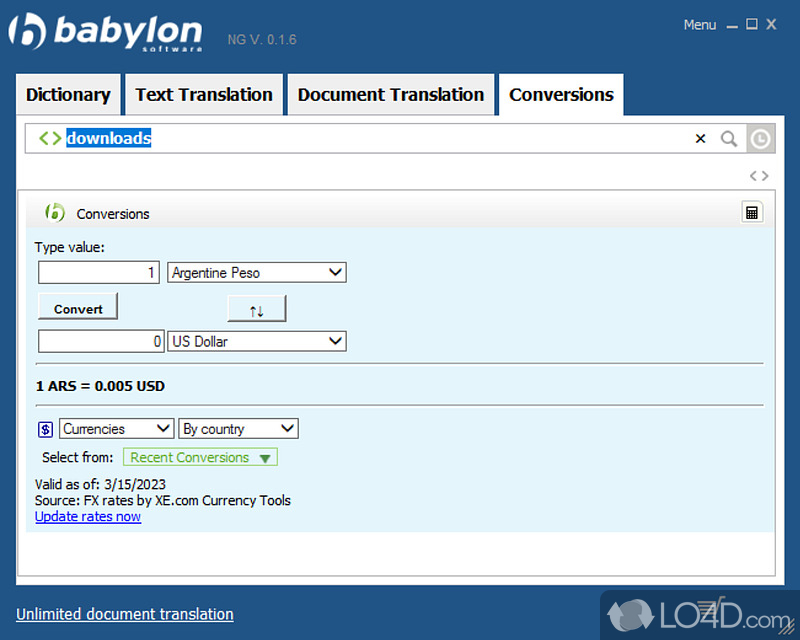Click the Conversions panel Babylon icon
The width and height of the screenshot is (800, 640).
pyautogui.click(x=55, y=212)
